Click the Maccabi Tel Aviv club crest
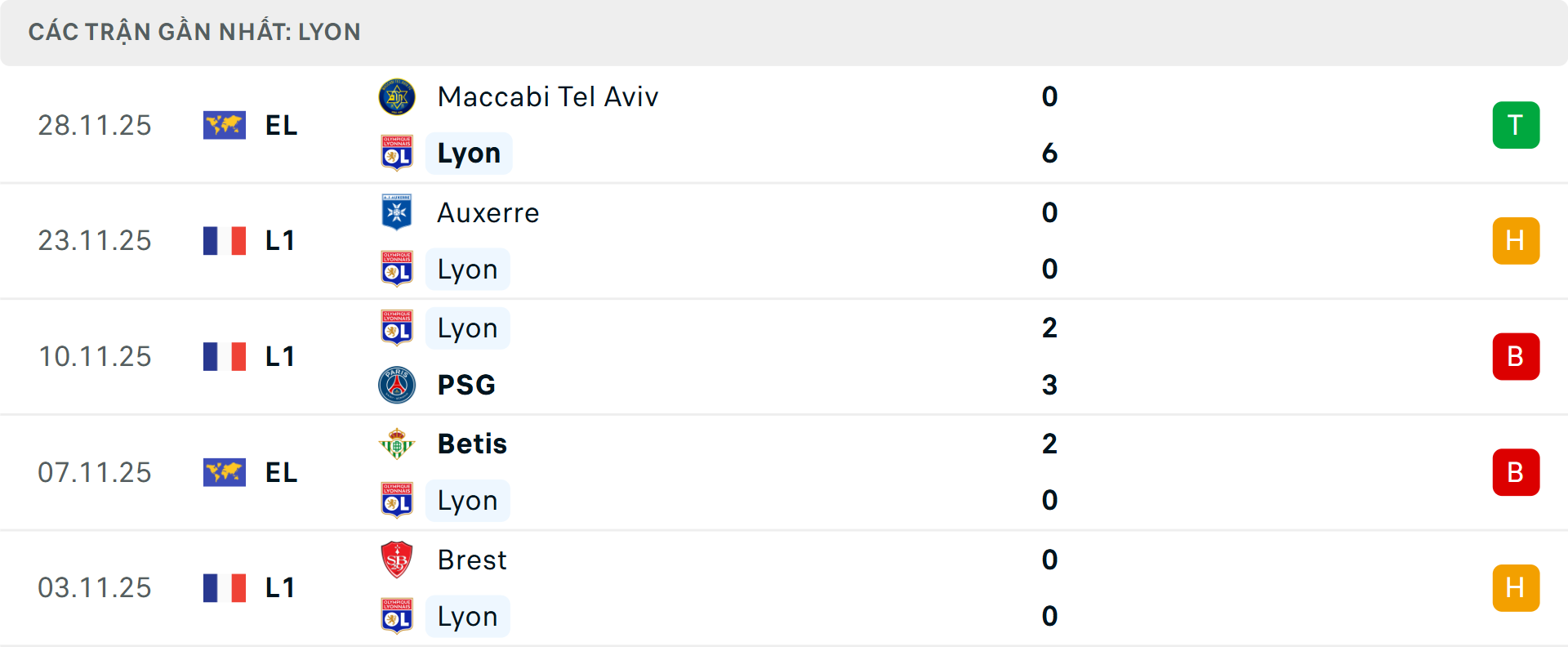Screen dimensions: 1568x647 coord(397,97)
